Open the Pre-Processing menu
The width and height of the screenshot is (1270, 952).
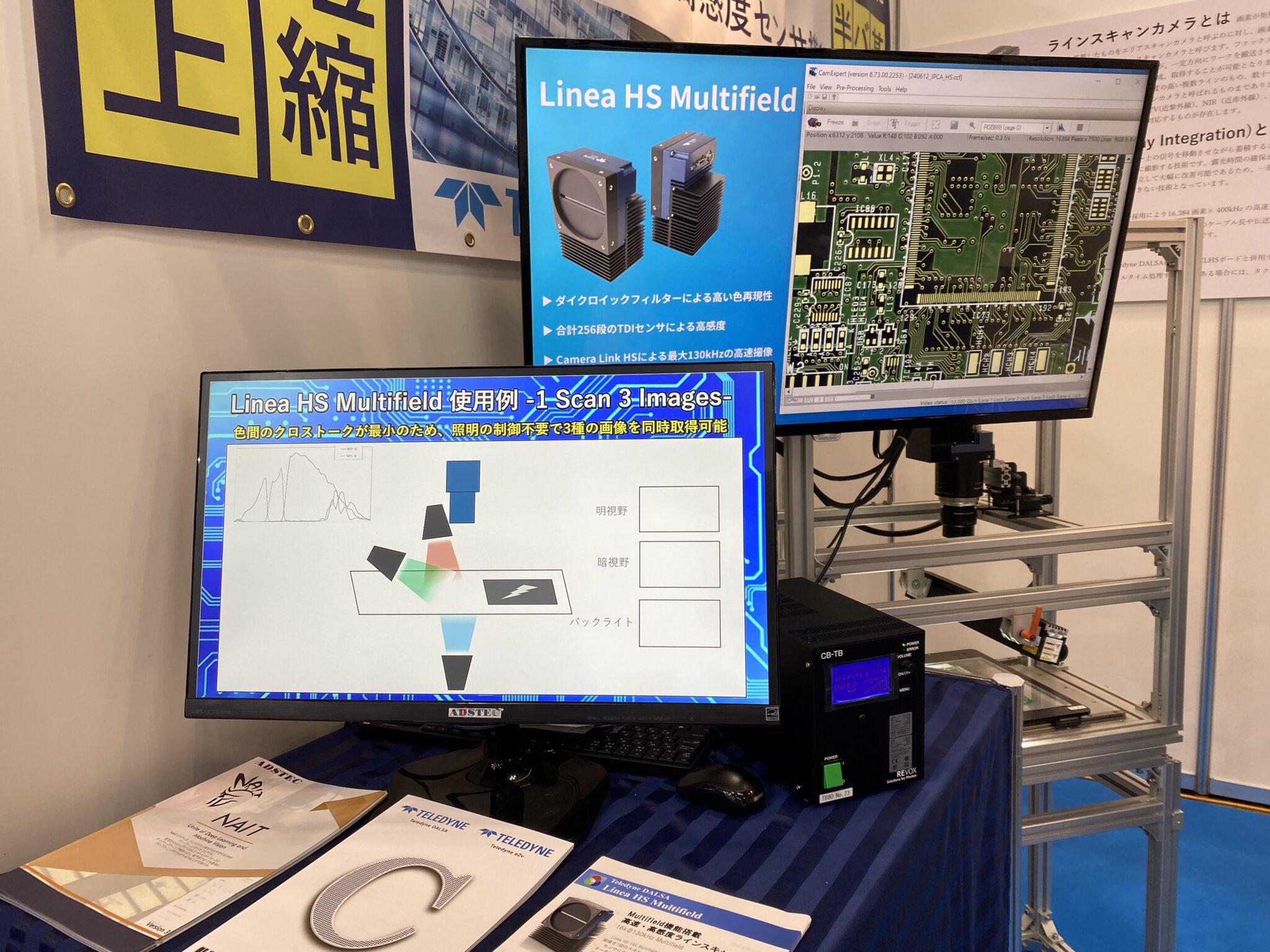[x=854, y=89]
